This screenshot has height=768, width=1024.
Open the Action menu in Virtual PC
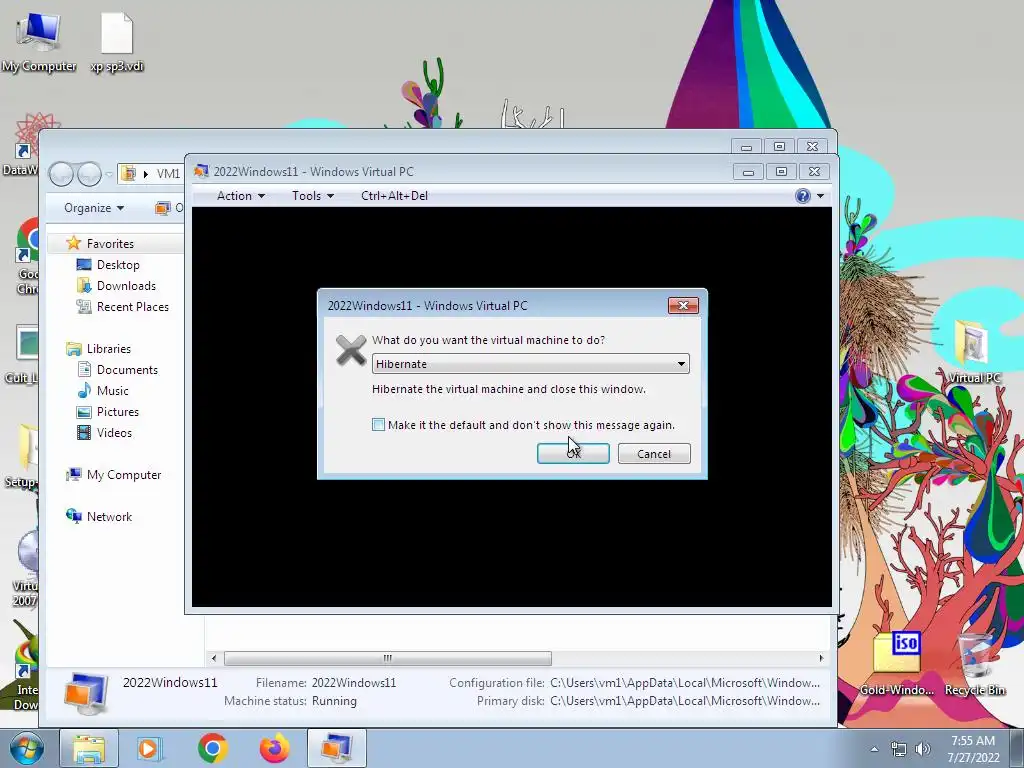tap(240, 196)
